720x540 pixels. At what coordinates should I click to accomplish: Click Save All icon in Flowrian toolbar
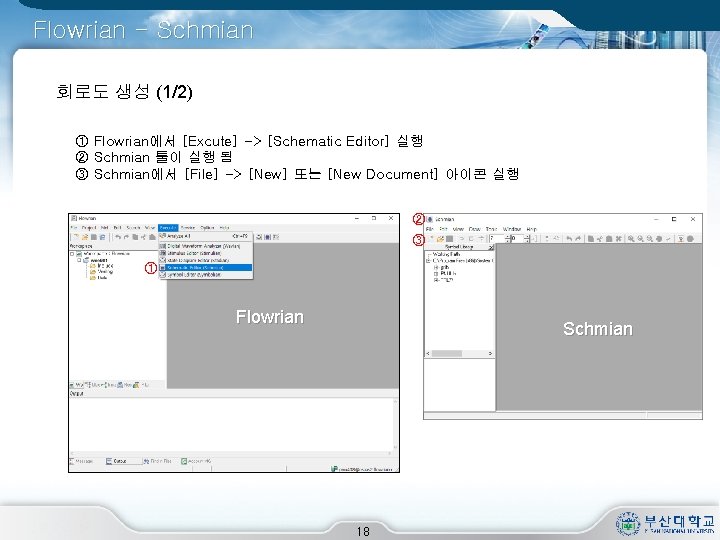point(102,237)
